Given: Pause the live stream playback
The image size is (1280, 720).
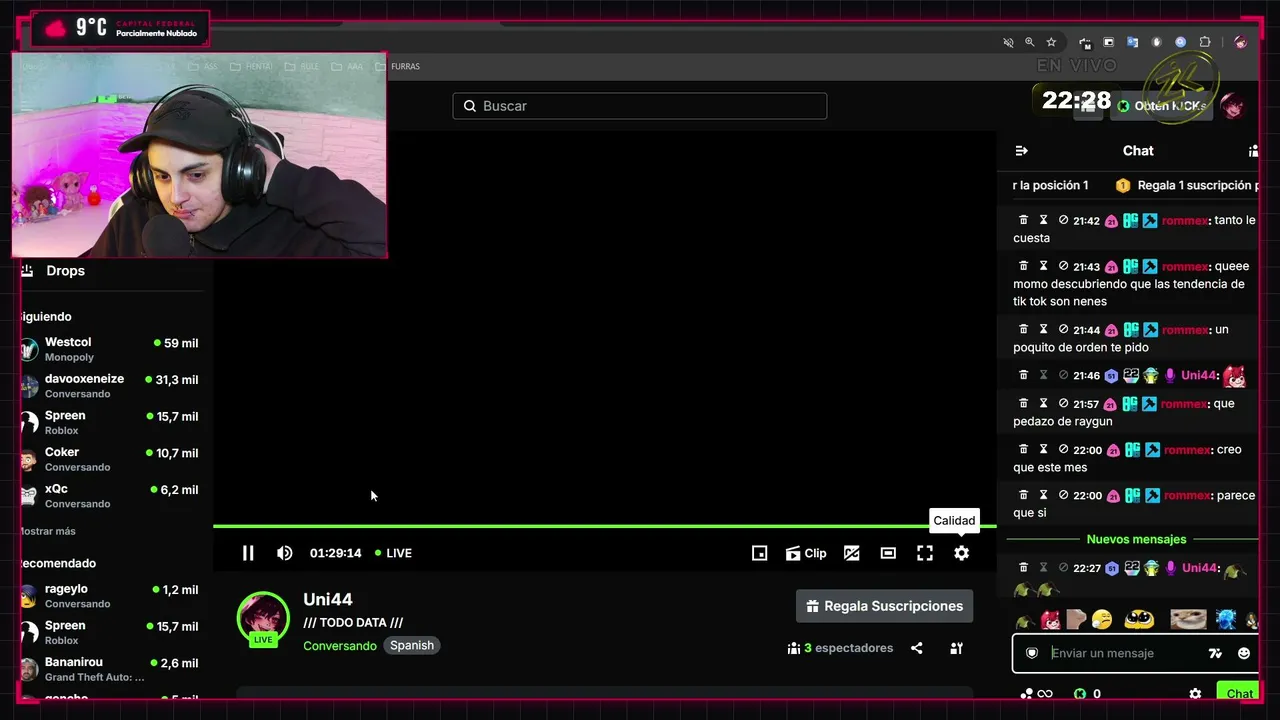Looking at the screenshot, I should point(248,553).
